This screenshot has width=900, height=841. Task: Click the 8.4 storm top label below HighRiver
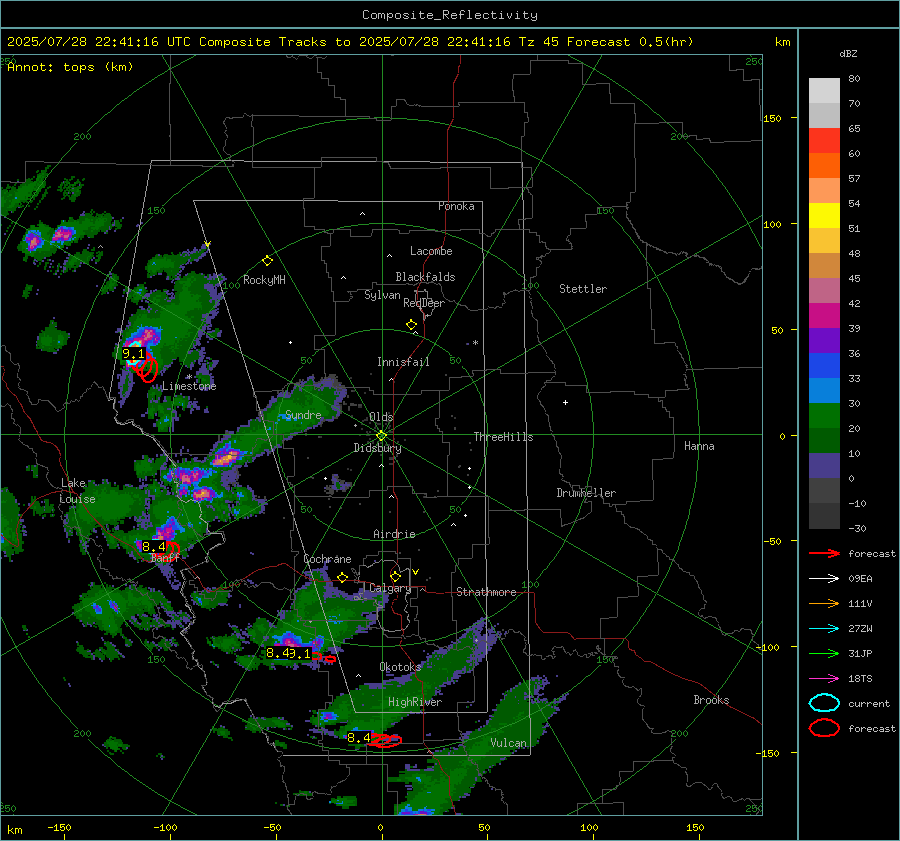(x=359, y=738)
